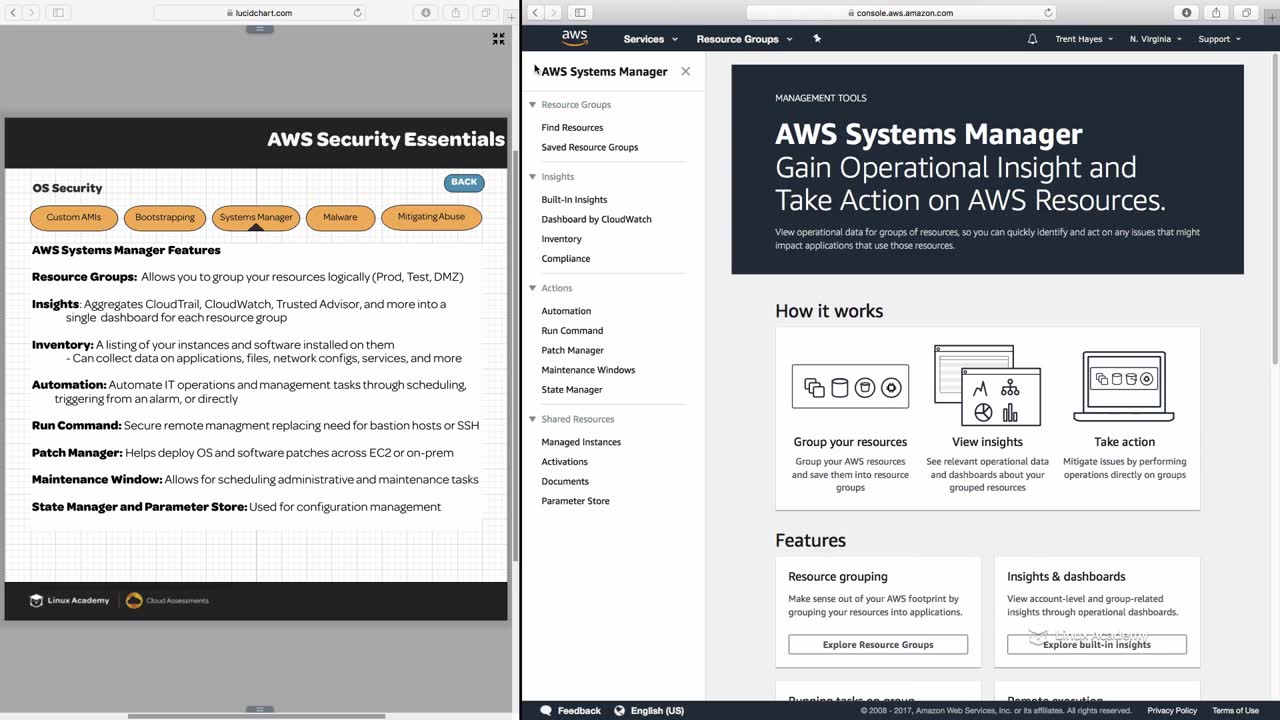Image resolution: width=1280 pixels, height=720 pixels.
Task: Open Find Resources in the AWS sidebar
Action: (572, 128)
